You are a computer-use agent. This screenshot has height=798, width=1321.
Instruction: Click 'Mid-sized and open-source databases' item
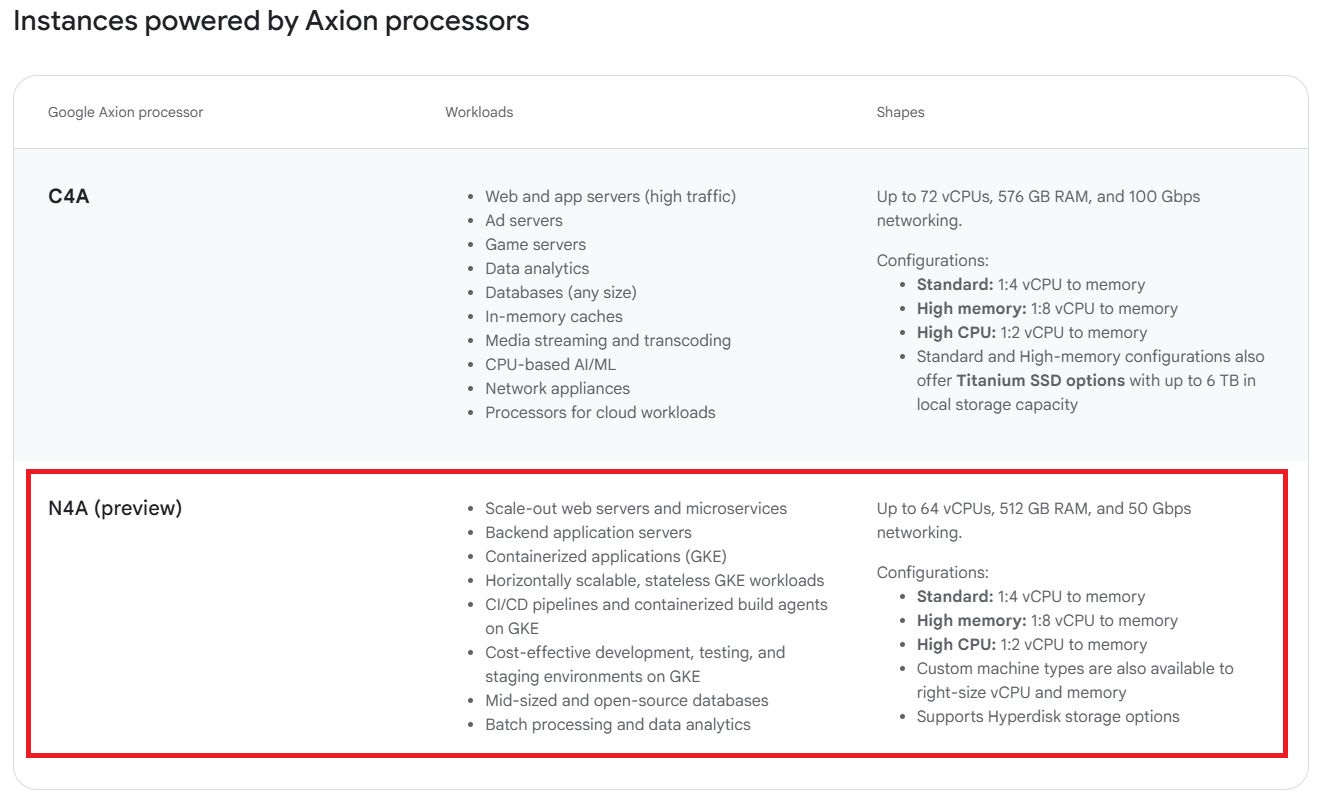[x=626, y=701]
